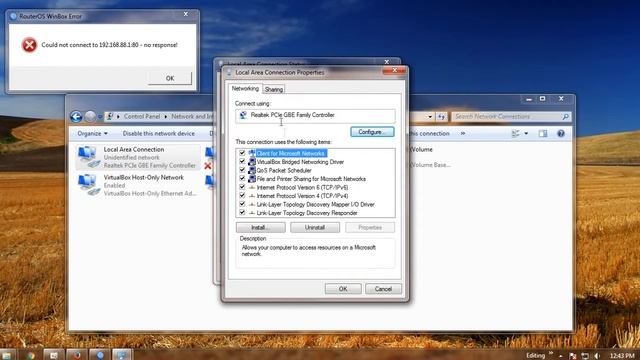This screenshot has width=640, height=360.
Task: Click the Configure button
Action: click(x=372, y=132)
